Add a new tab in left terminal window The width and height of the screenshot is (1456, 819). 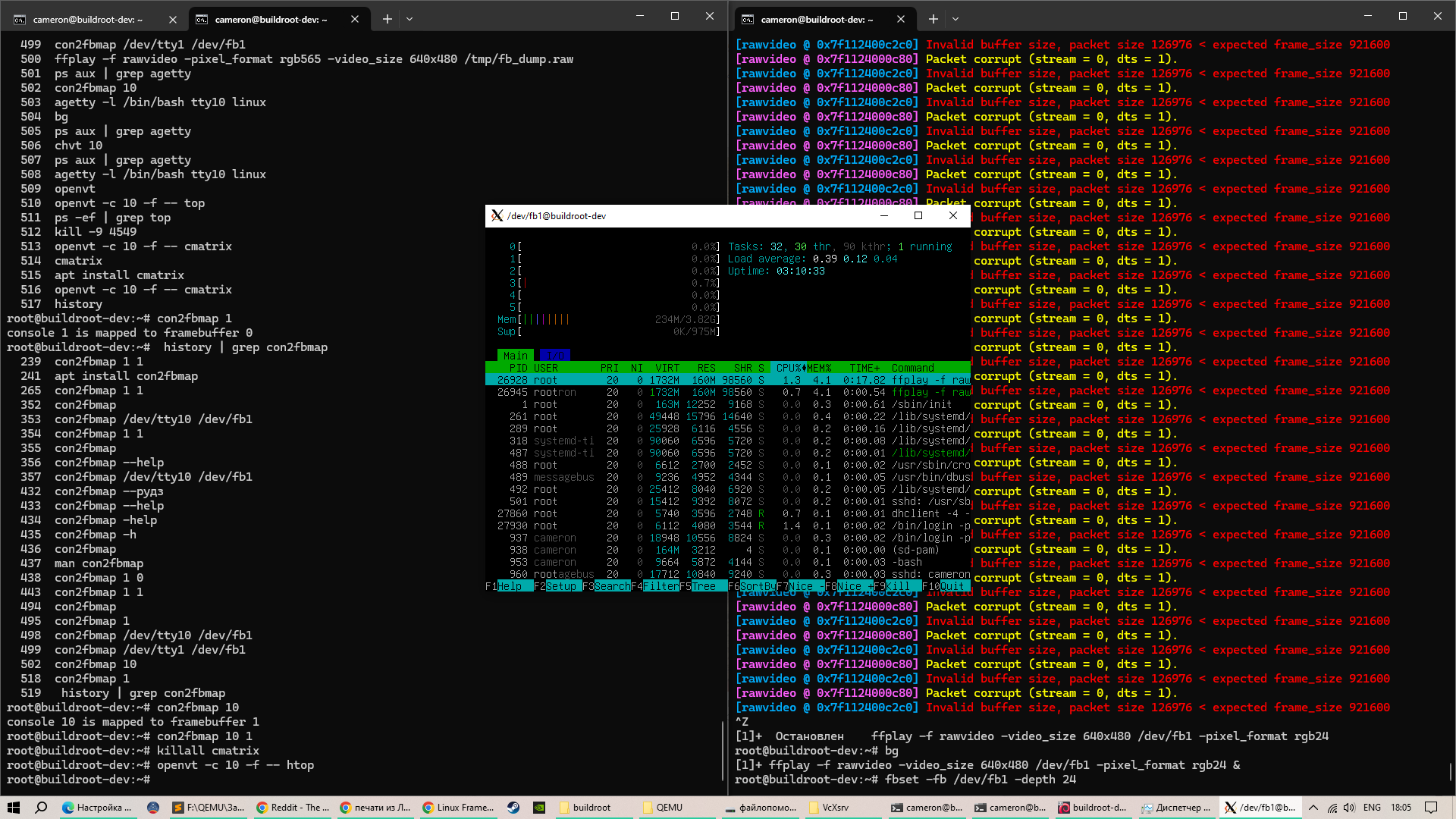click(x=388, y=19)
